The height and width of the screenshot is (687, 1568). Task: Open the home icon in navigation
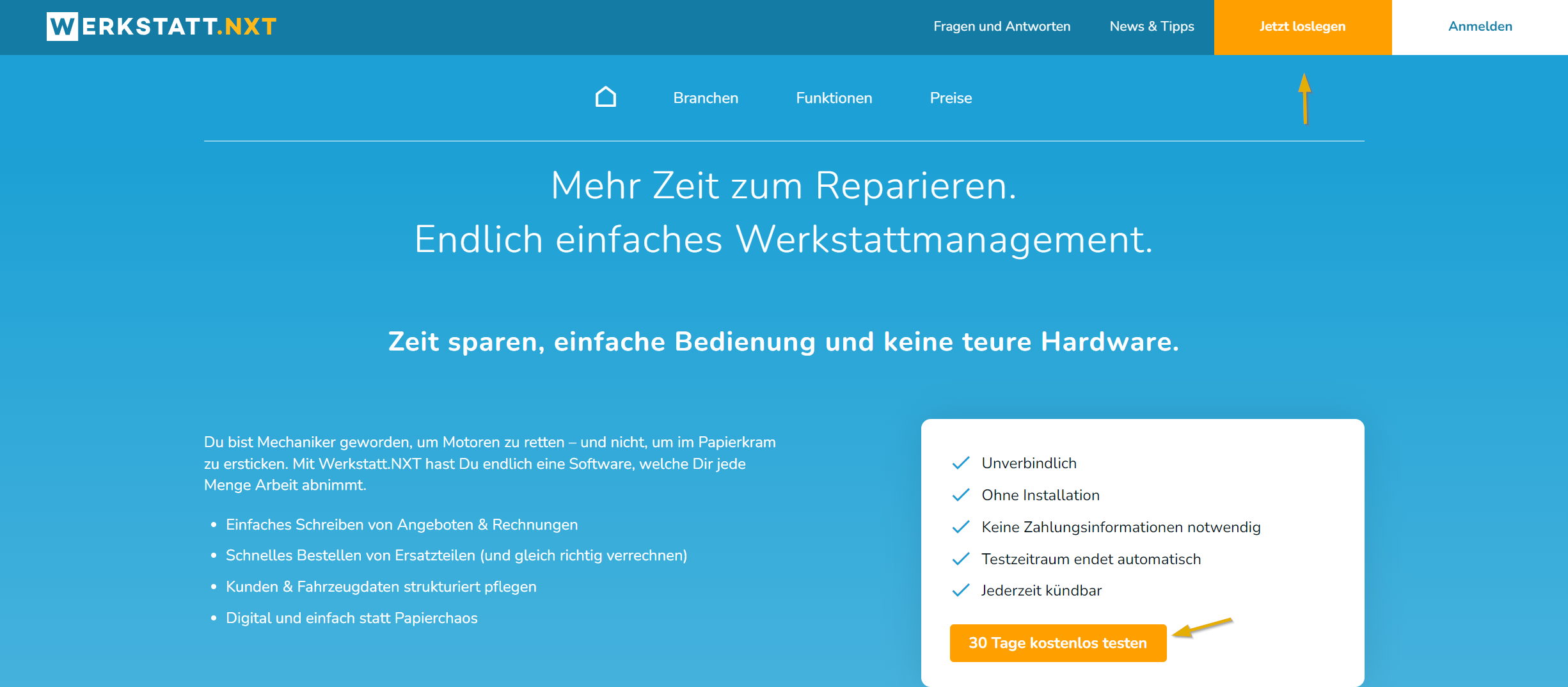[605, 97]
